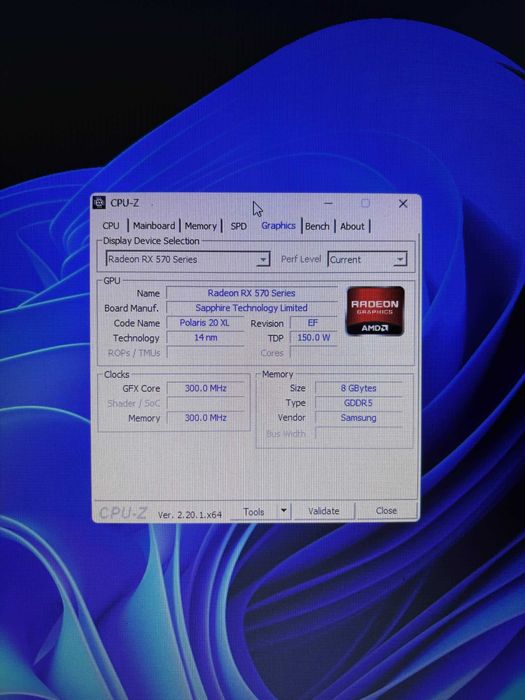The height and width of the screenshot is (700, 525).
Task: Click the GFX Core clock '300.0 MHz' value
Action: coord(205,388)
